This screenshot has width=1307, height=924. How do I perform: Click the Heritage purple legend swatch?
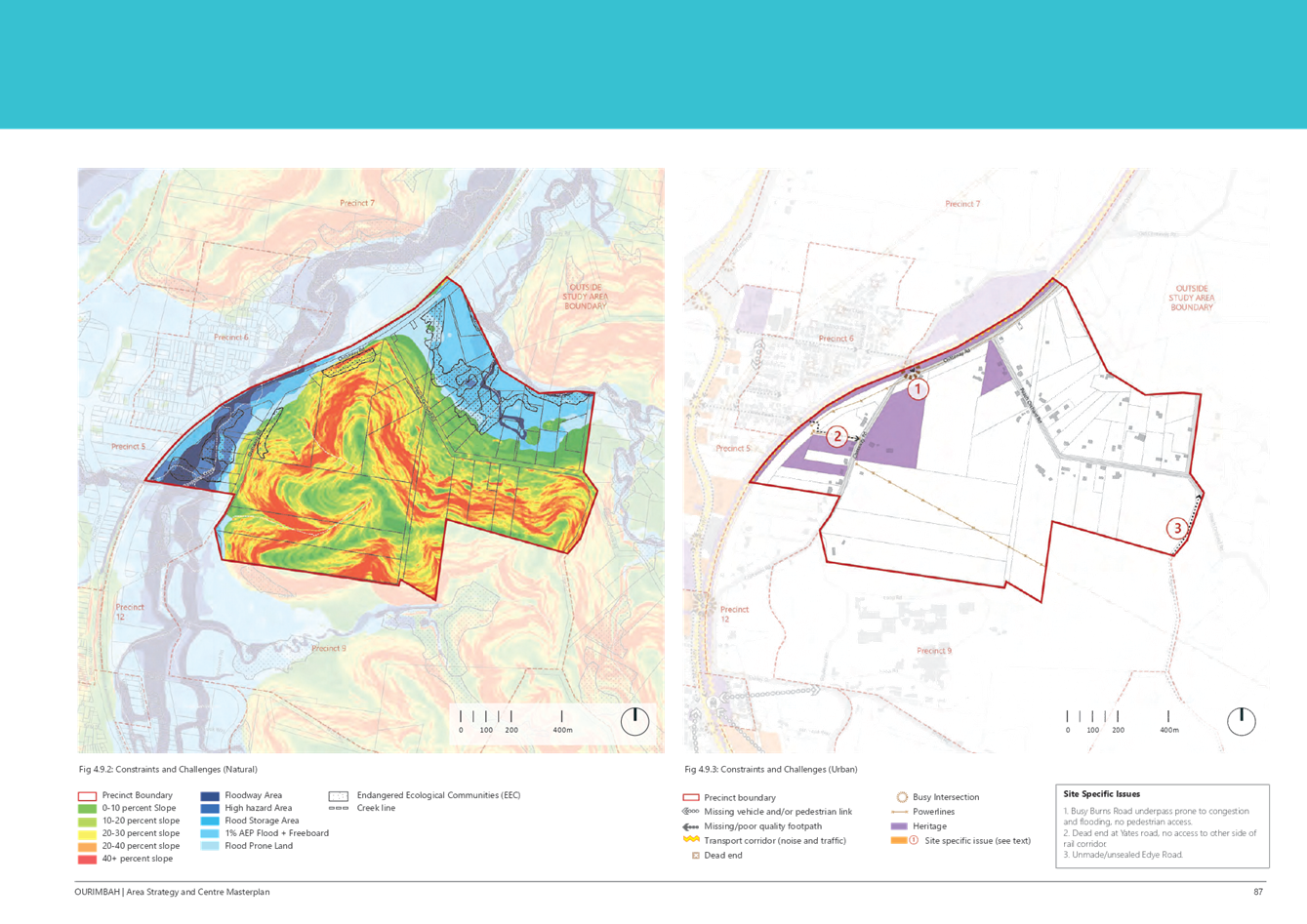(899, 826)
